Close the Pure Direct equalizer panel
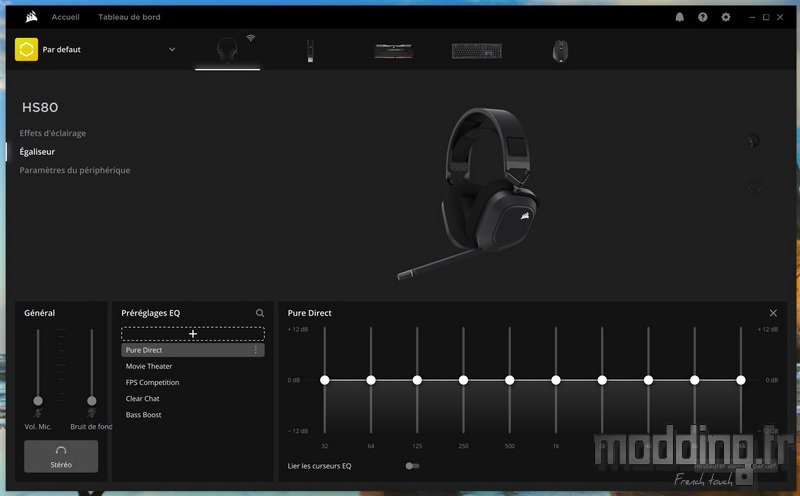This screenshot has width=800, height=496. [773, 313]
